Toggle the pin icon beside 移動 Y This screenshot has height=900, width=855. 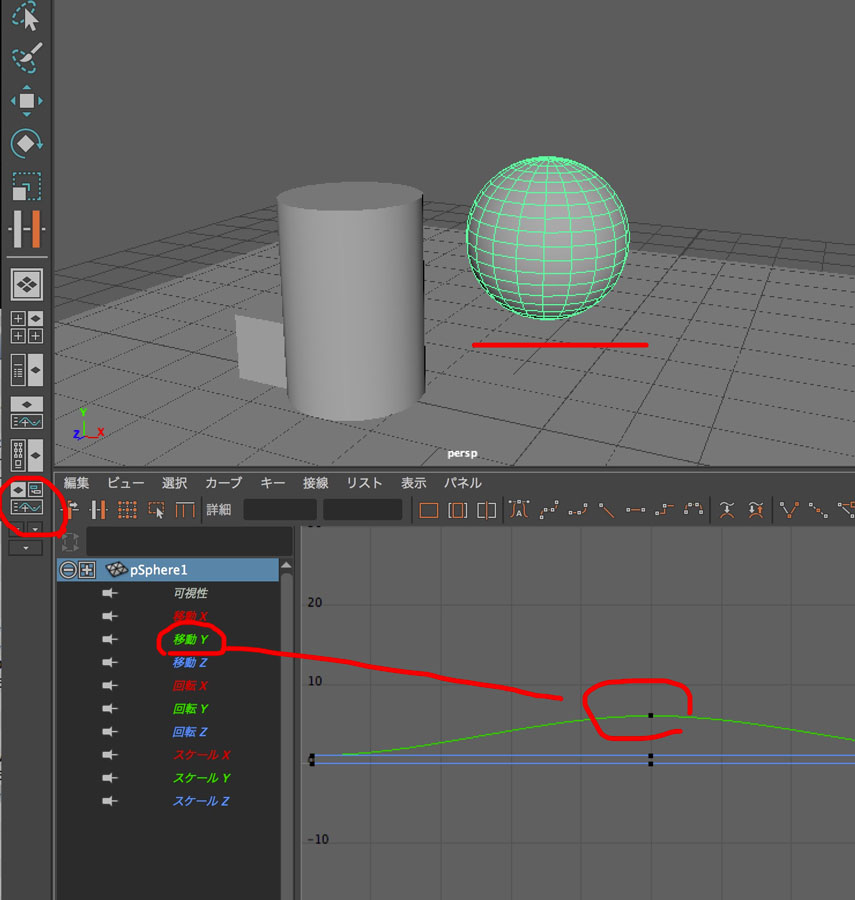110,639
